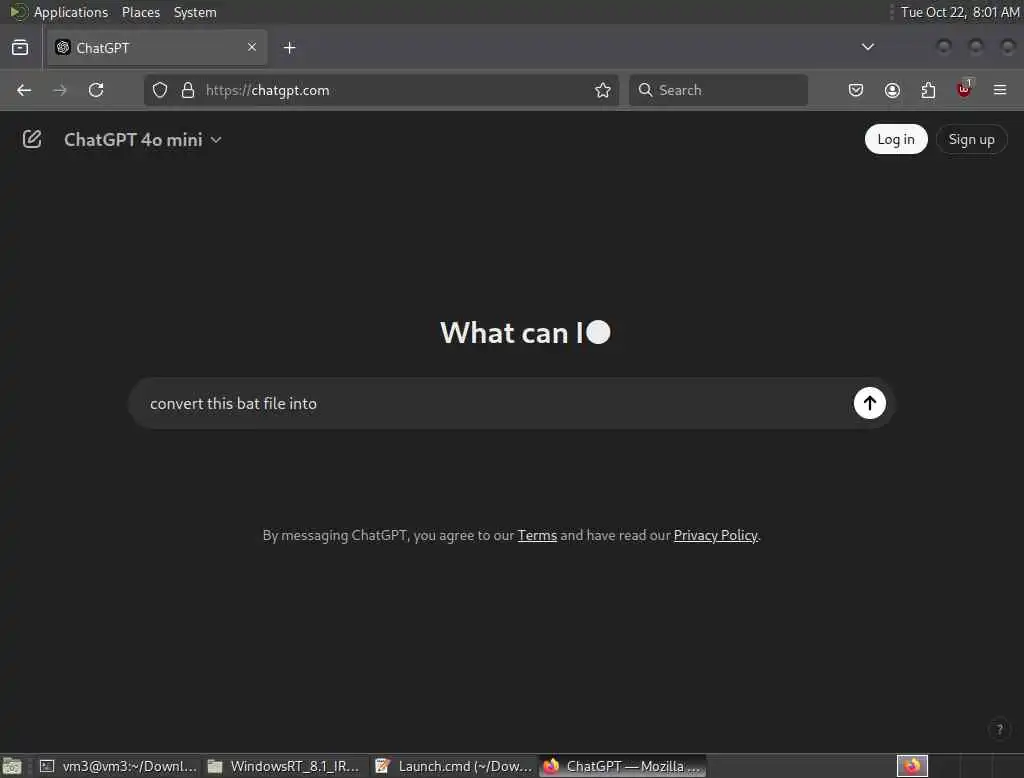This screenshot has width=1024, height=778.
Task: Start a new chat with the compose icon
Action: coord(31,139)
